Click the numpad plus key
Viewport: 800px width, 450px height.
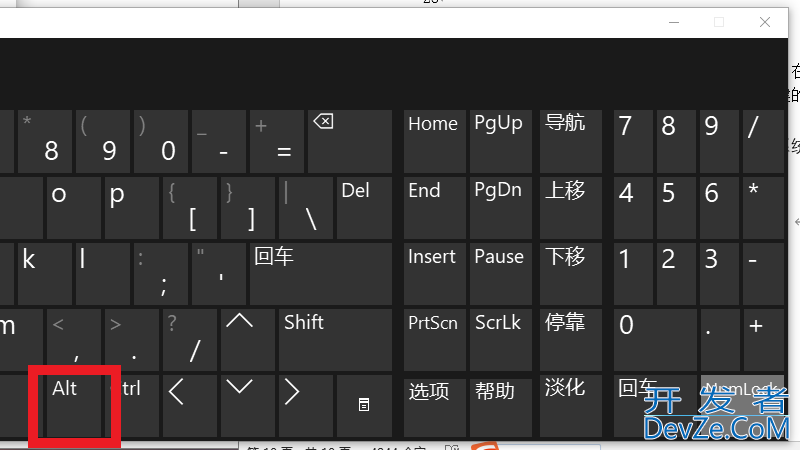click(x=763, y=340)
